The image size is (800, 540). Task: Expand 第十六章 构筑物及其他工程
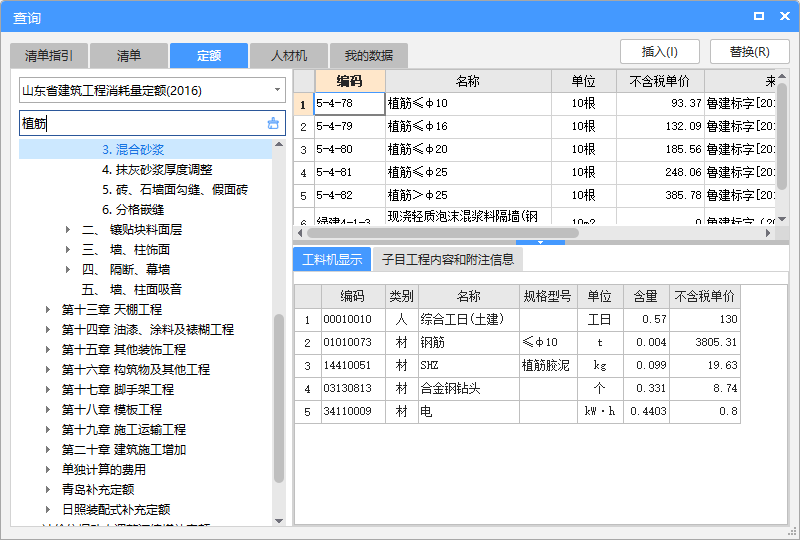(48, 370)
